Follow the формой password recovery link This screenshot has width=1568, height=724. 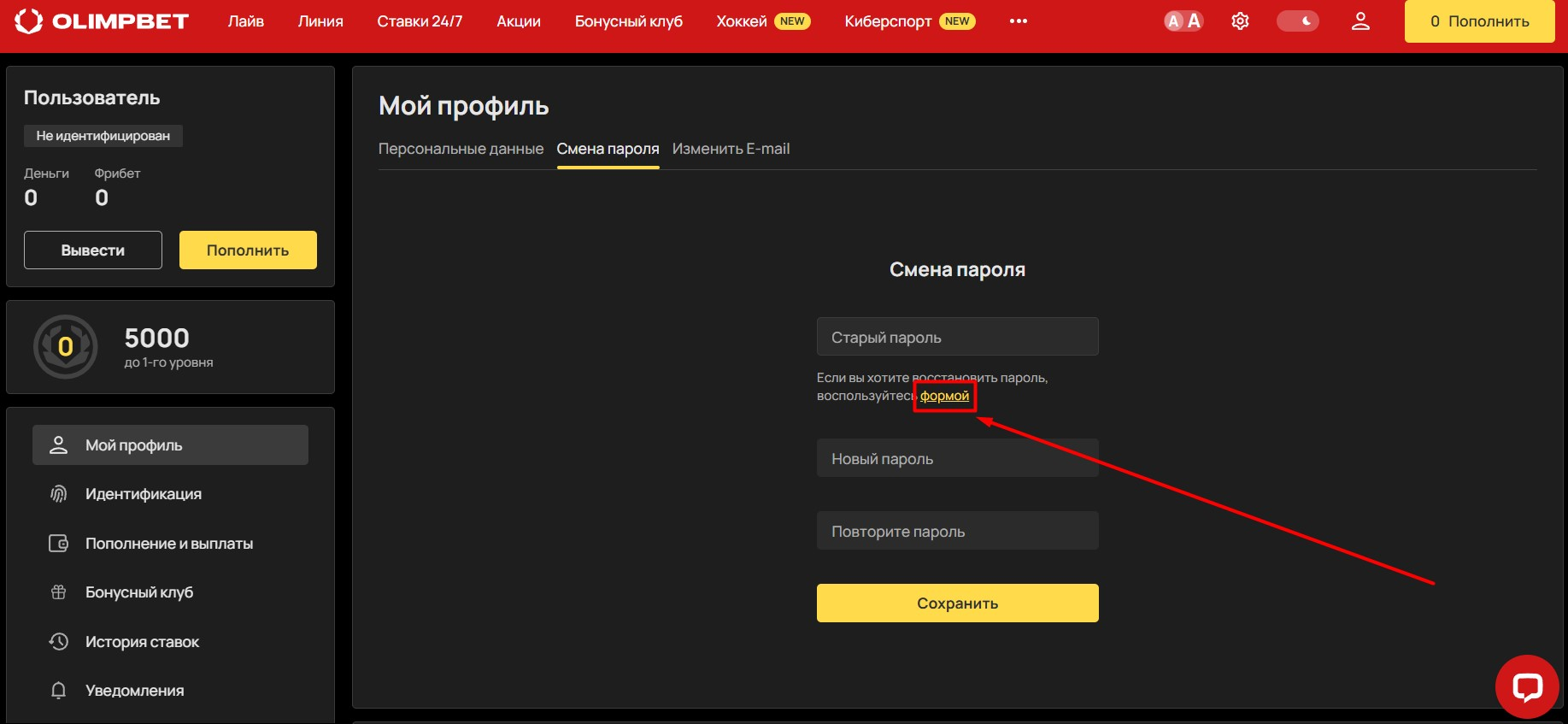pyautogui.click(x=944, y=396)
